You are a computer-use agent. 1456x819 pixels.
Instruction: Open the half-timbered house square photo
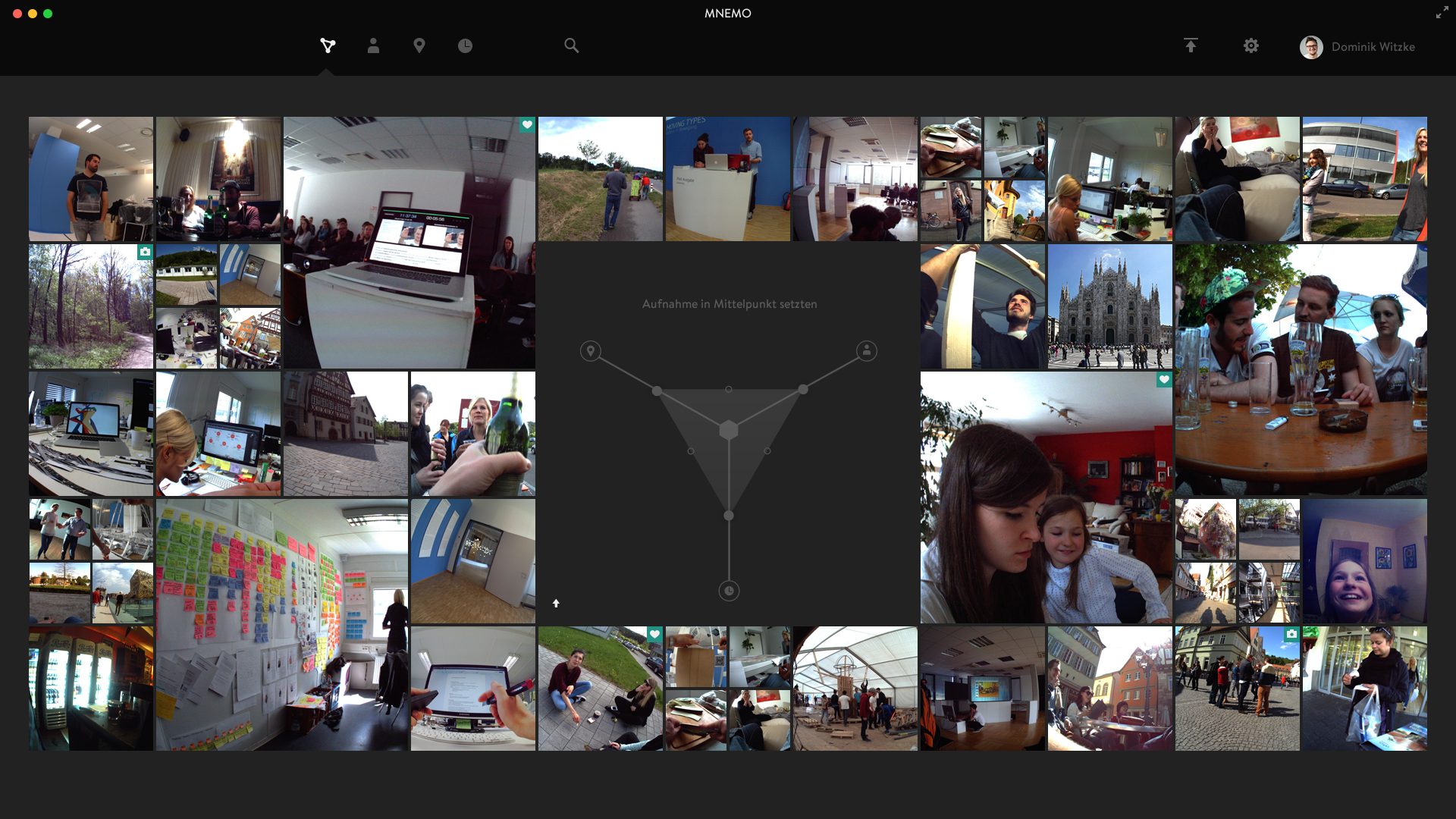tap(346, 434)
